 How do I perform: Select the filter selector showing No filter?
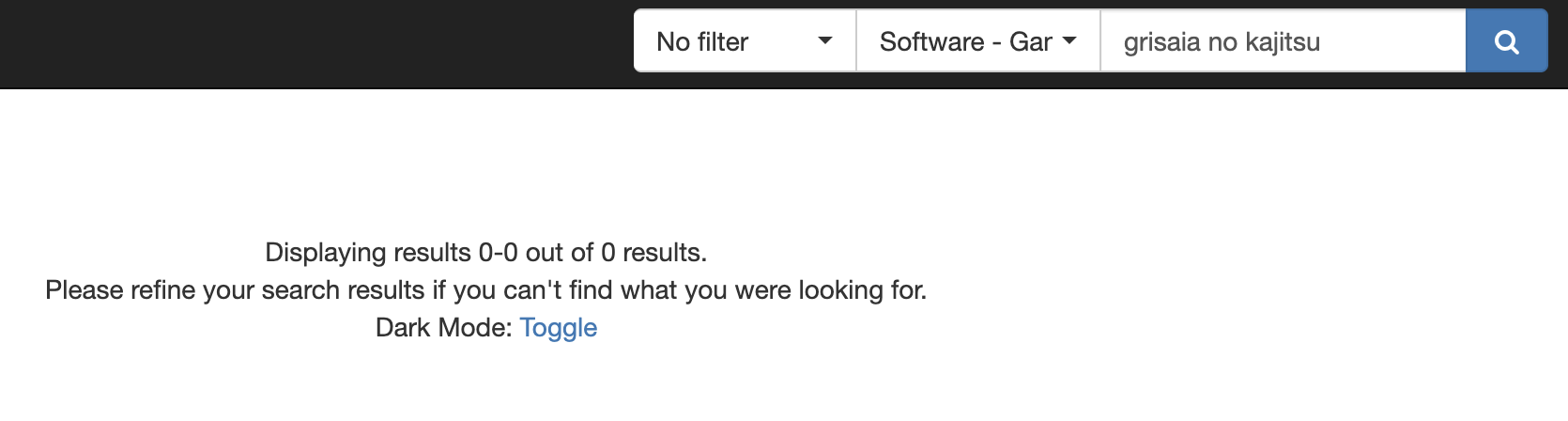click(745, 41)
